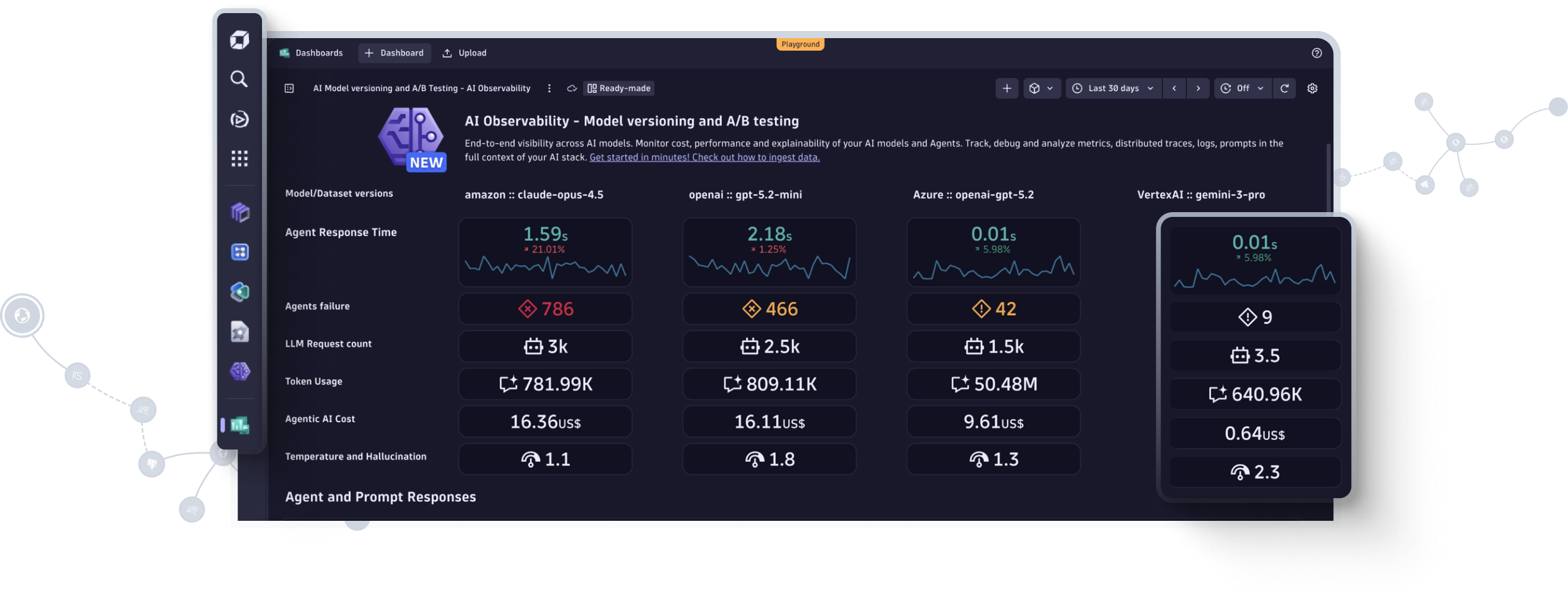
Task: Click the 9.61 US$ cost tile
Action: [x=993, y=421]
